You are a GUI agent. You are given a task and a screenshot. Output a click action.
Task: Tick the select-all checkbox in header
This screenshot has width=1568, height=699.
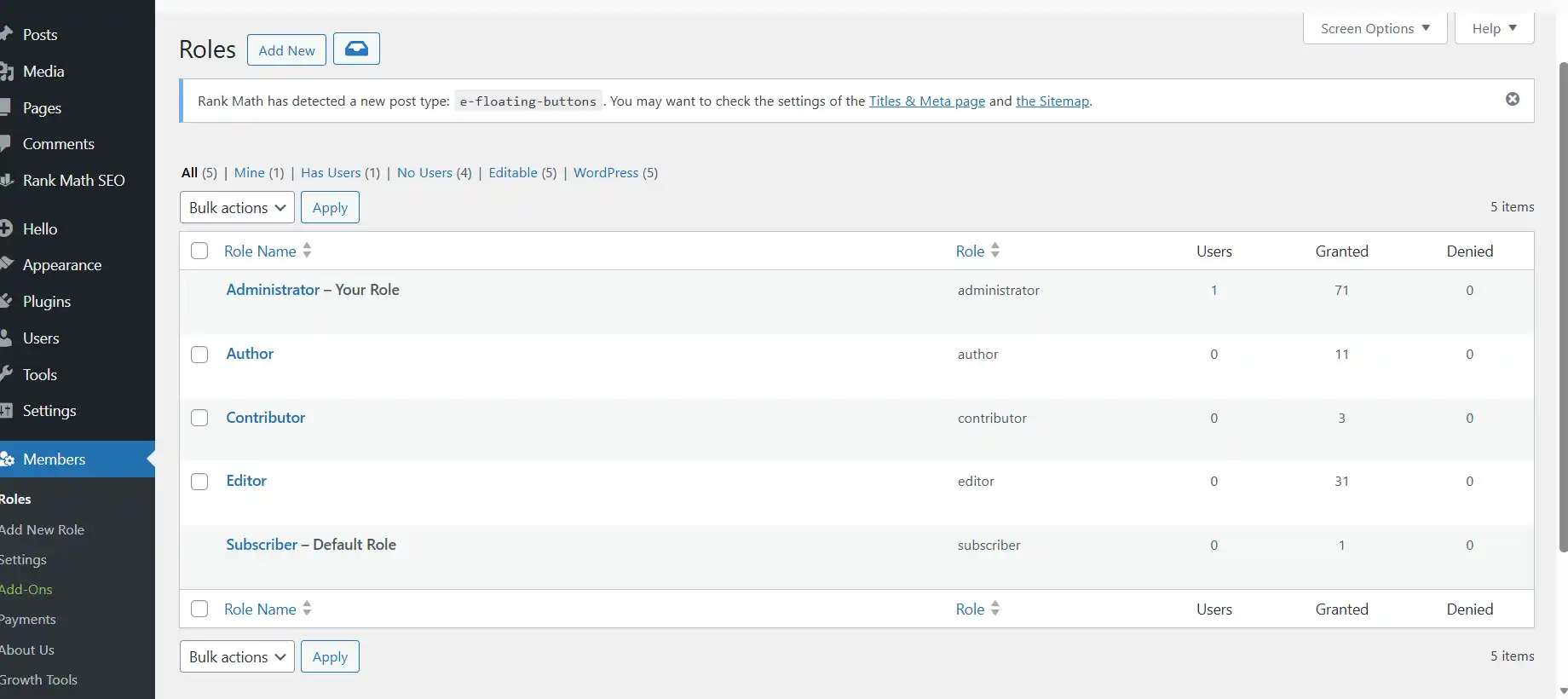point(199,251)
